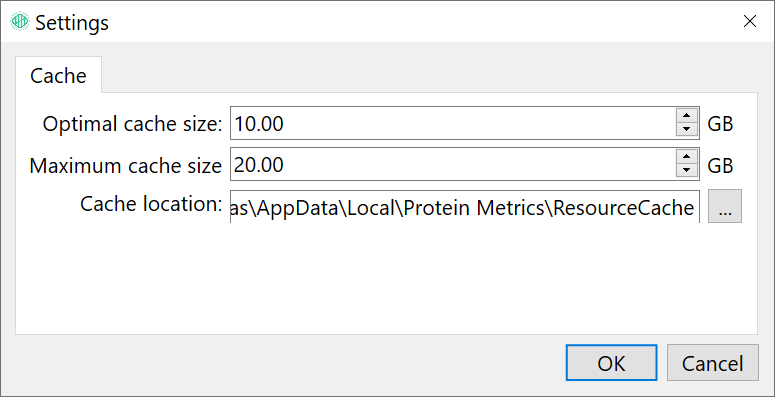This screenshot has width=775, height=397.
Task: Click the GB unit beside Maximum cache size
Action: [720, 165]
